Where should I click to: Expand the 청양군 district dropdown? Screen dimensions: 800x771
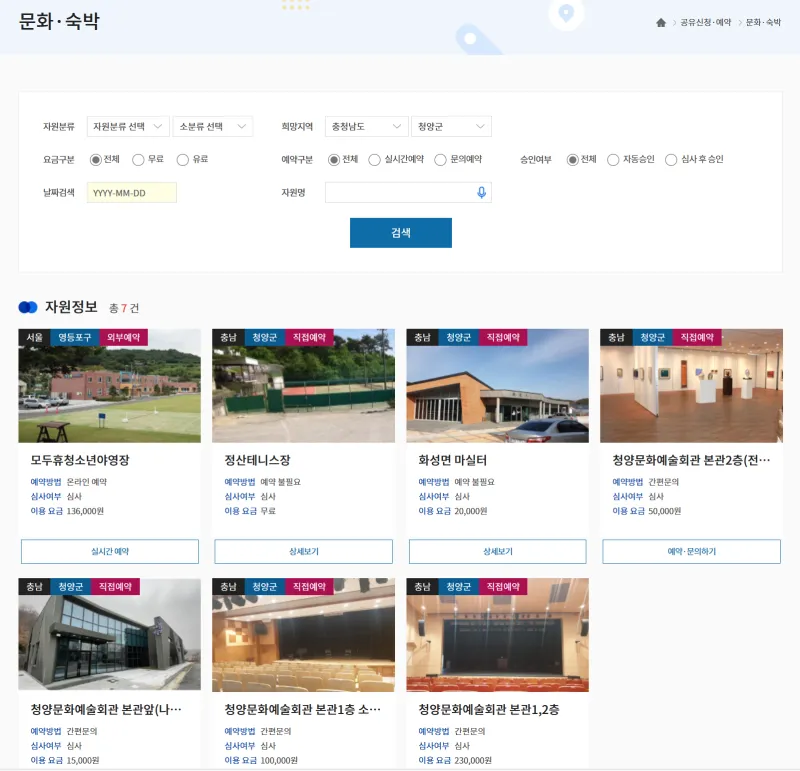tap(451, 127)
